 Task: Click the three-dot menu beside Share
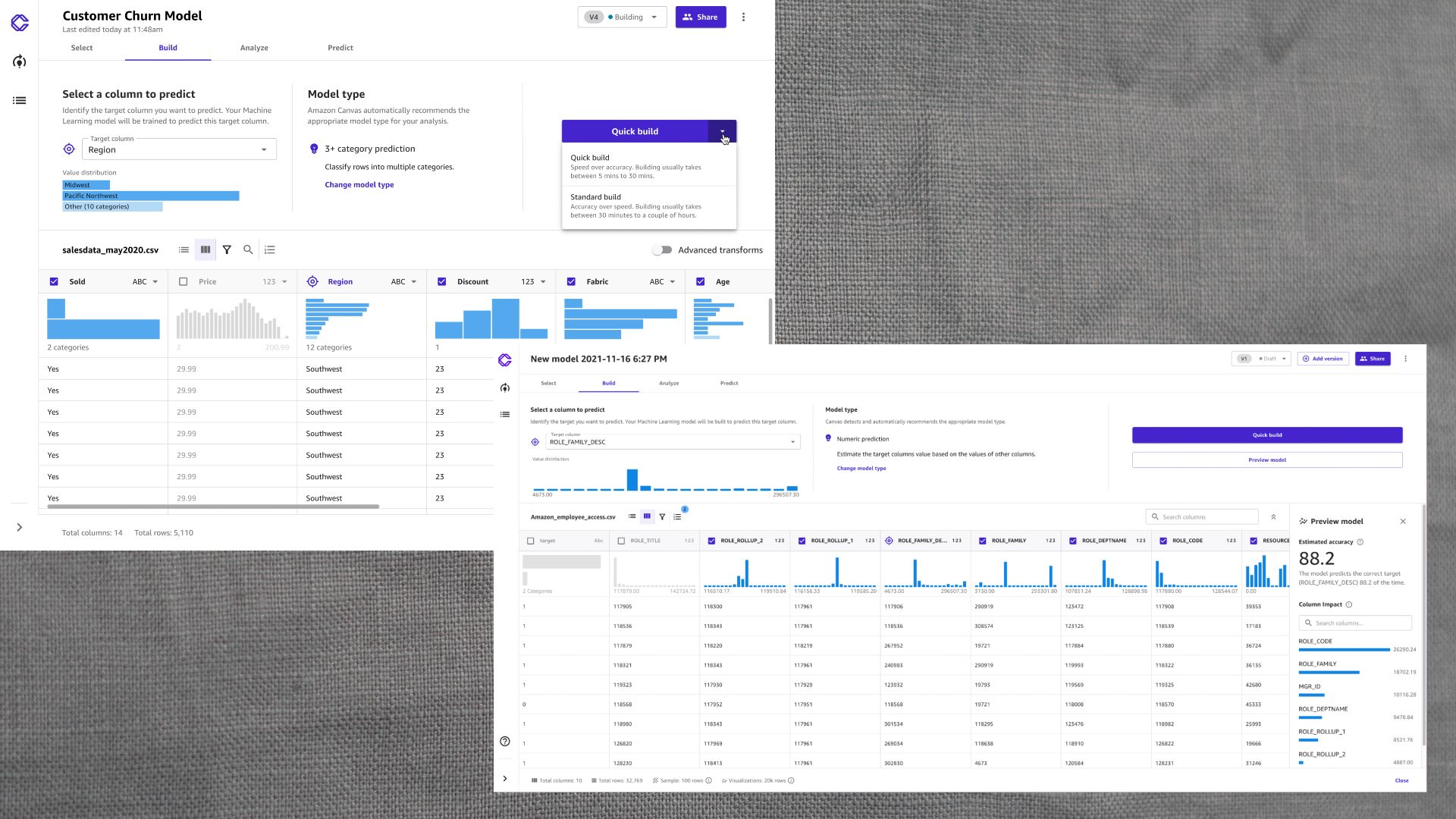click(x=743, y=17)
